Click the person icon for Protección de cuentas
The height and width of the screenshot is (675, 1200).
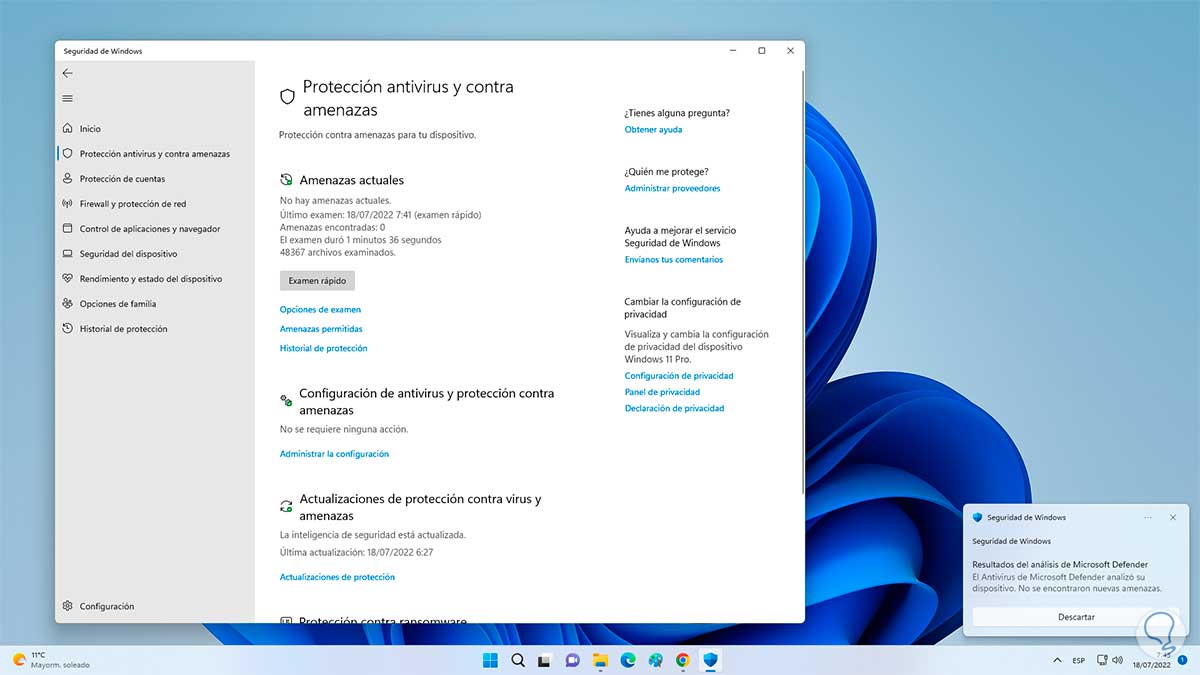(67, 179)
